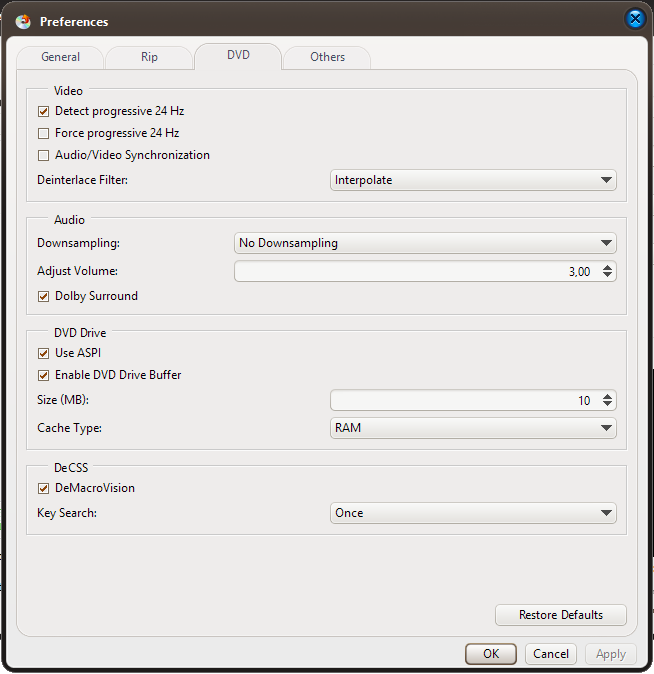The image size is (654, 674).
Task: Expand the Downsampling combo box
Action: (x=425, y=243)
